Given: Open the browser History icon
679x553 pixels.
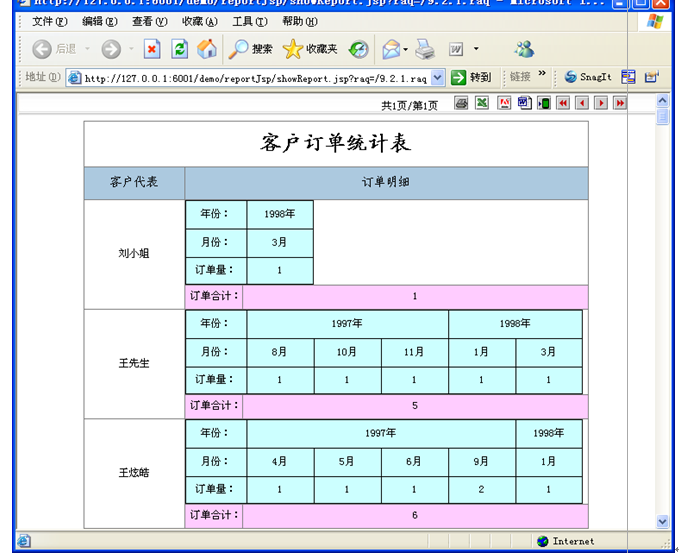Looking at the screenshot, I should [359, 49].
